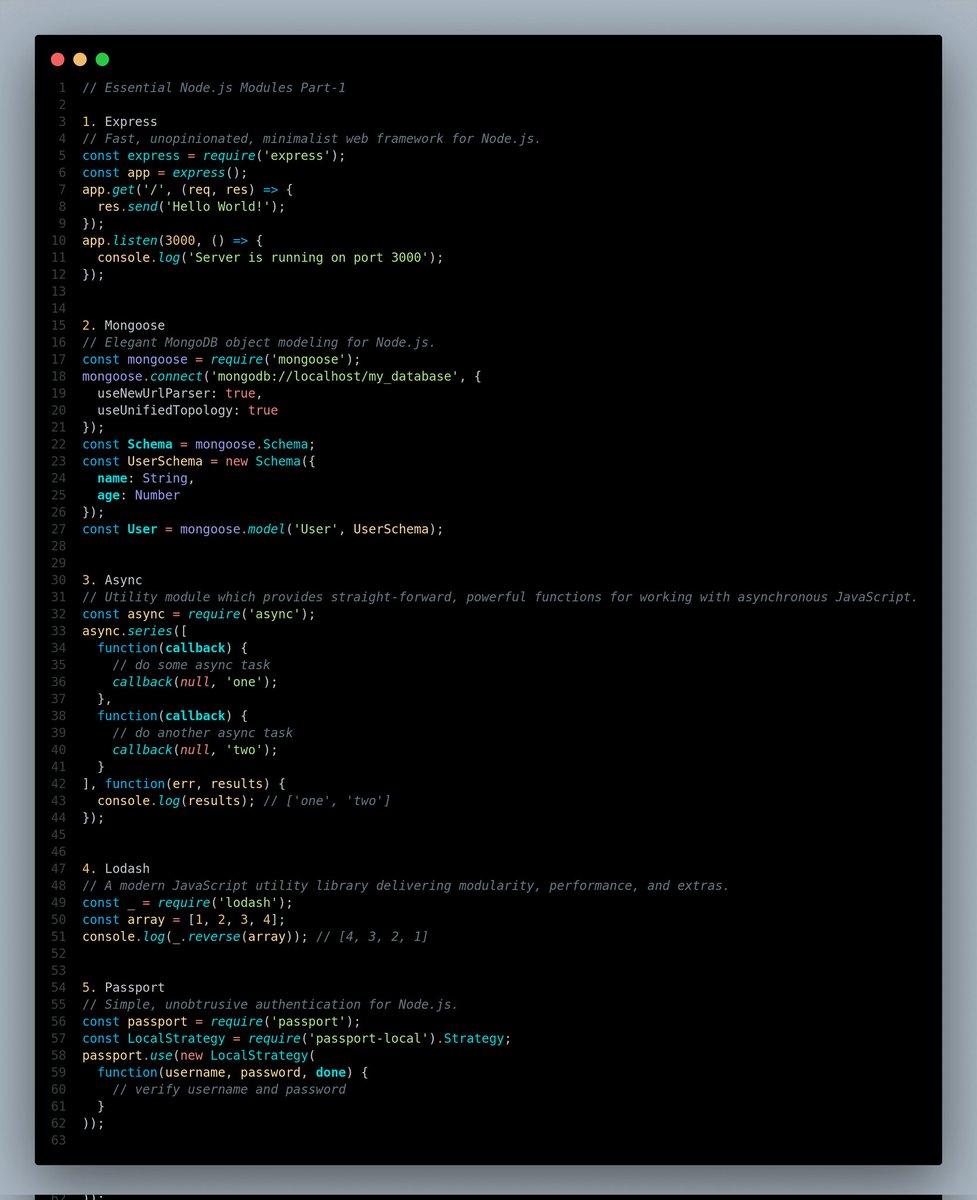Viewport: 977px width, 1200px height.
Task: Click 'useNewUrlParser: true,' line
Action: tap(180, 393)
